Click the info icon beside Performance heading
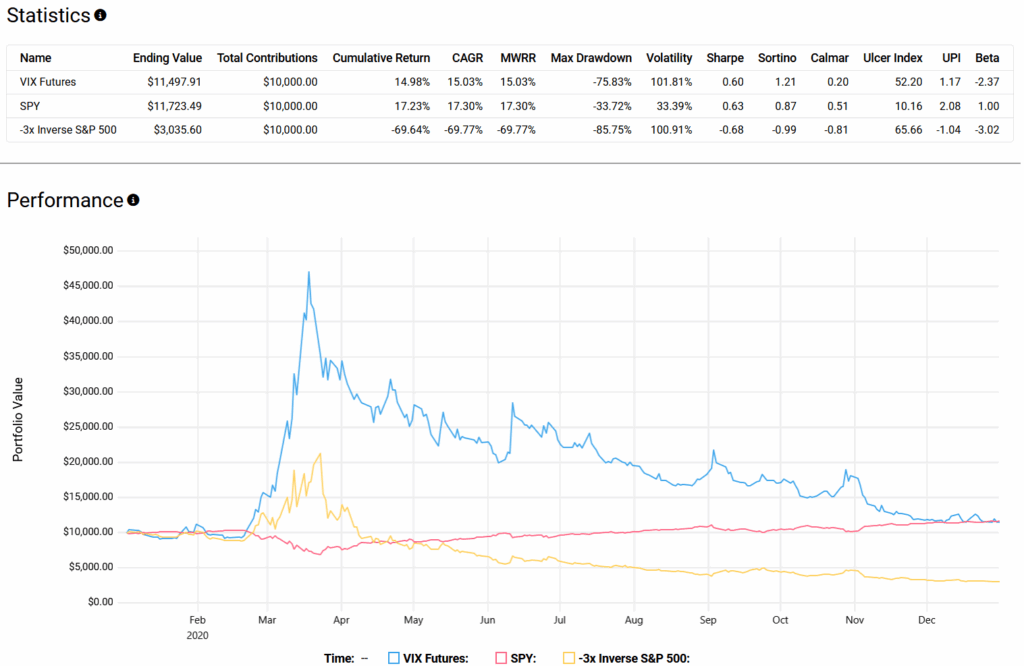 tap(133, 200)
